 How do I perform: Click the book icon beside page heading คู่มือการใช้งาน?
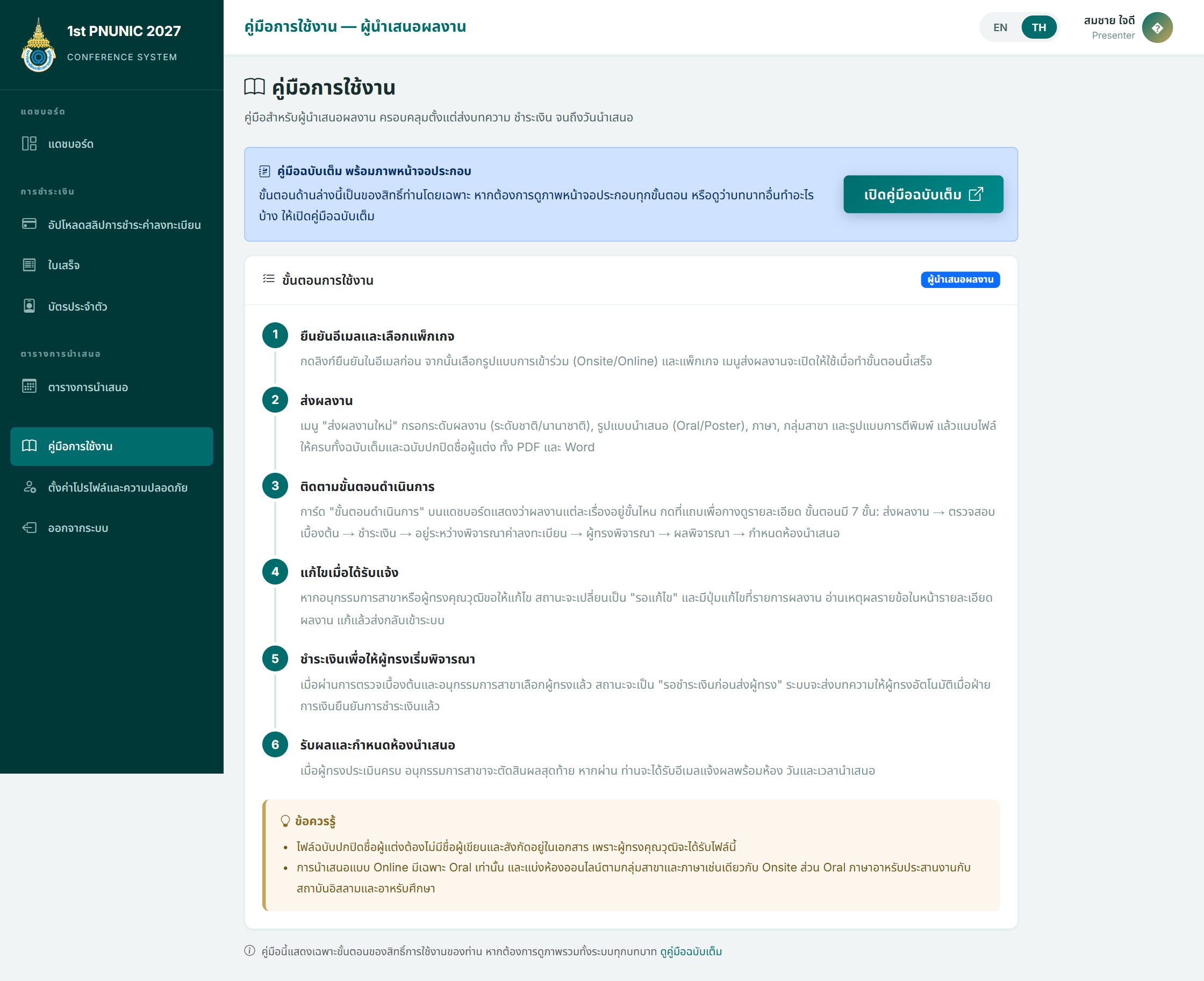tap(254, 87)
